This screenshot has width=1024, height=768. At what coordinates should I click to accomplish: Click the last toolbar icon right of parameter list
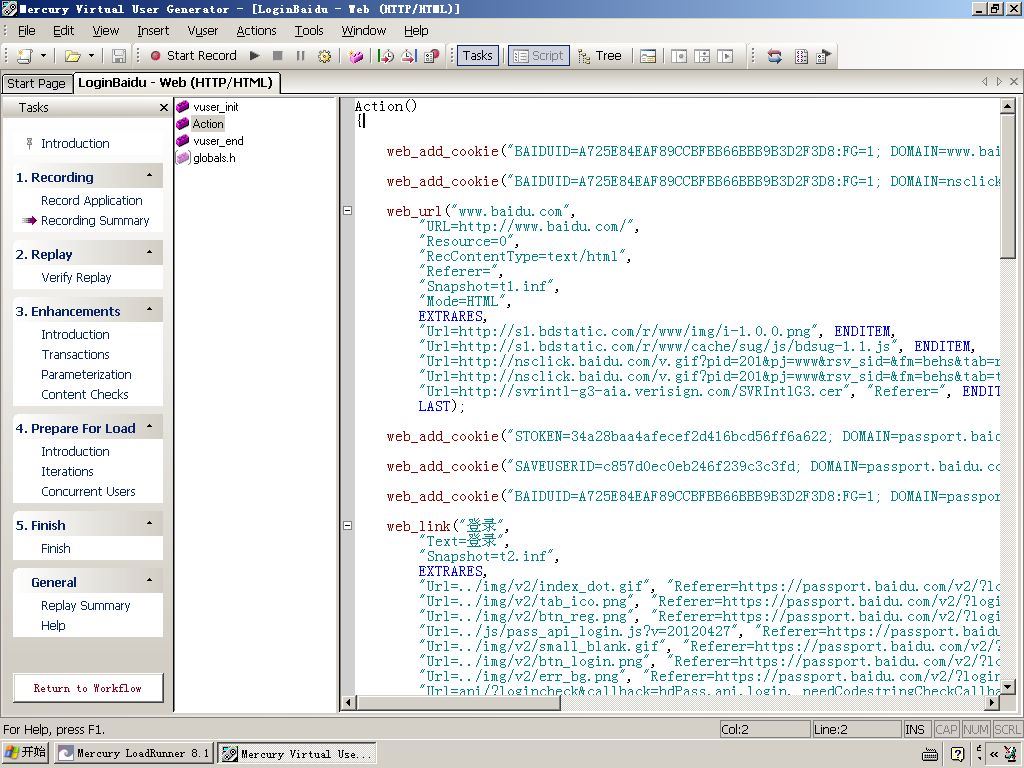point(824,56)
